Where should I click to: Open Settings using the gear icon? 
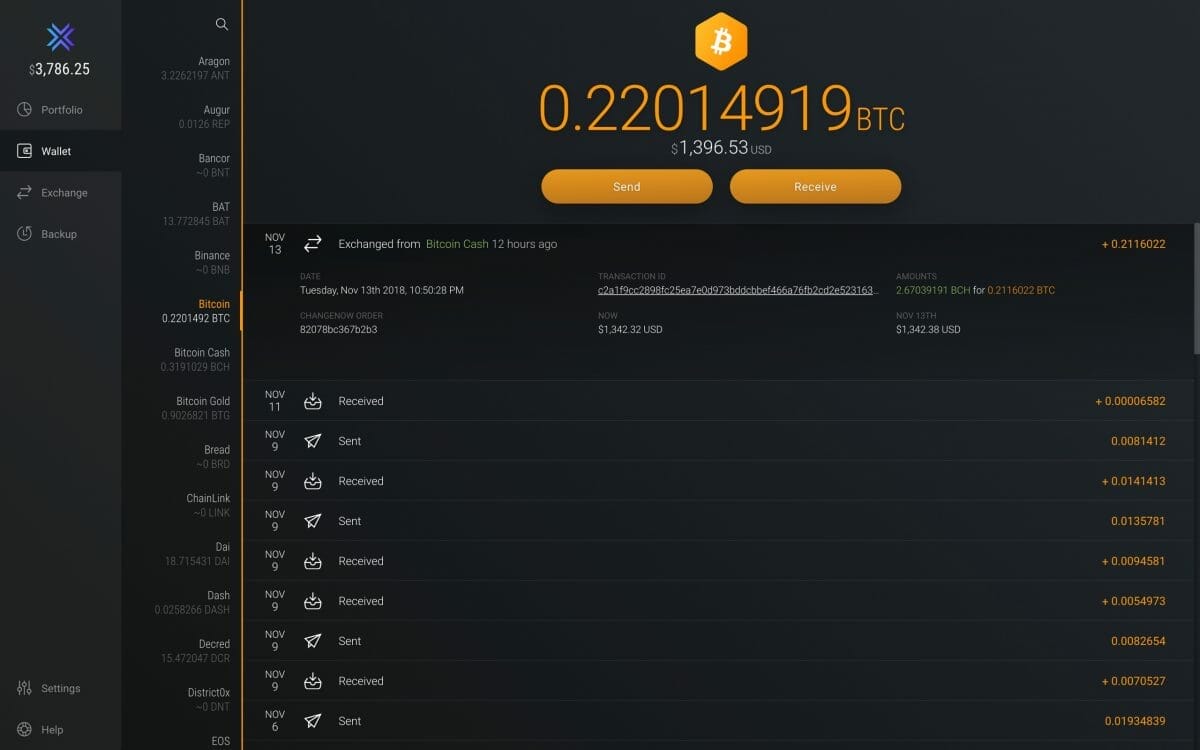(22, 688)
